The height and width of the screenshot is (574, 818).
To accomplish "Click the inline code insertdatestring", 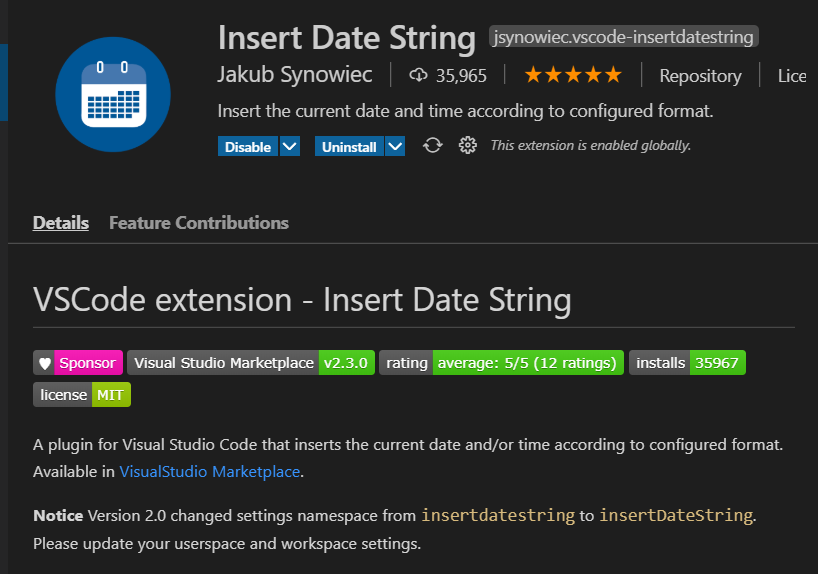I will [498, 516].
